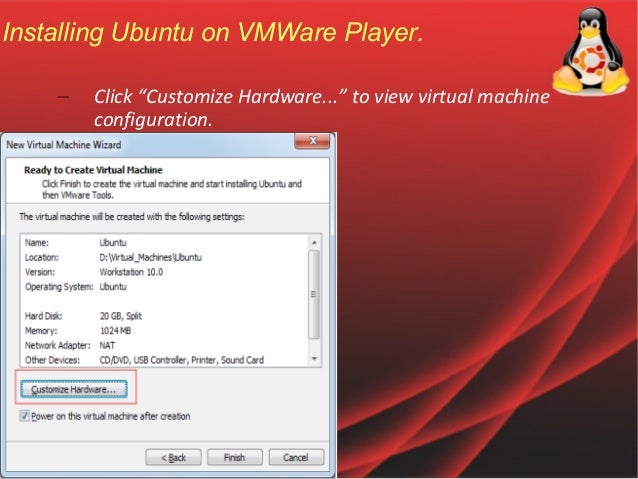Screen dimensions: 638x479
Task: Select the Network Adapter value NAT
Action: tap(107, 345)
